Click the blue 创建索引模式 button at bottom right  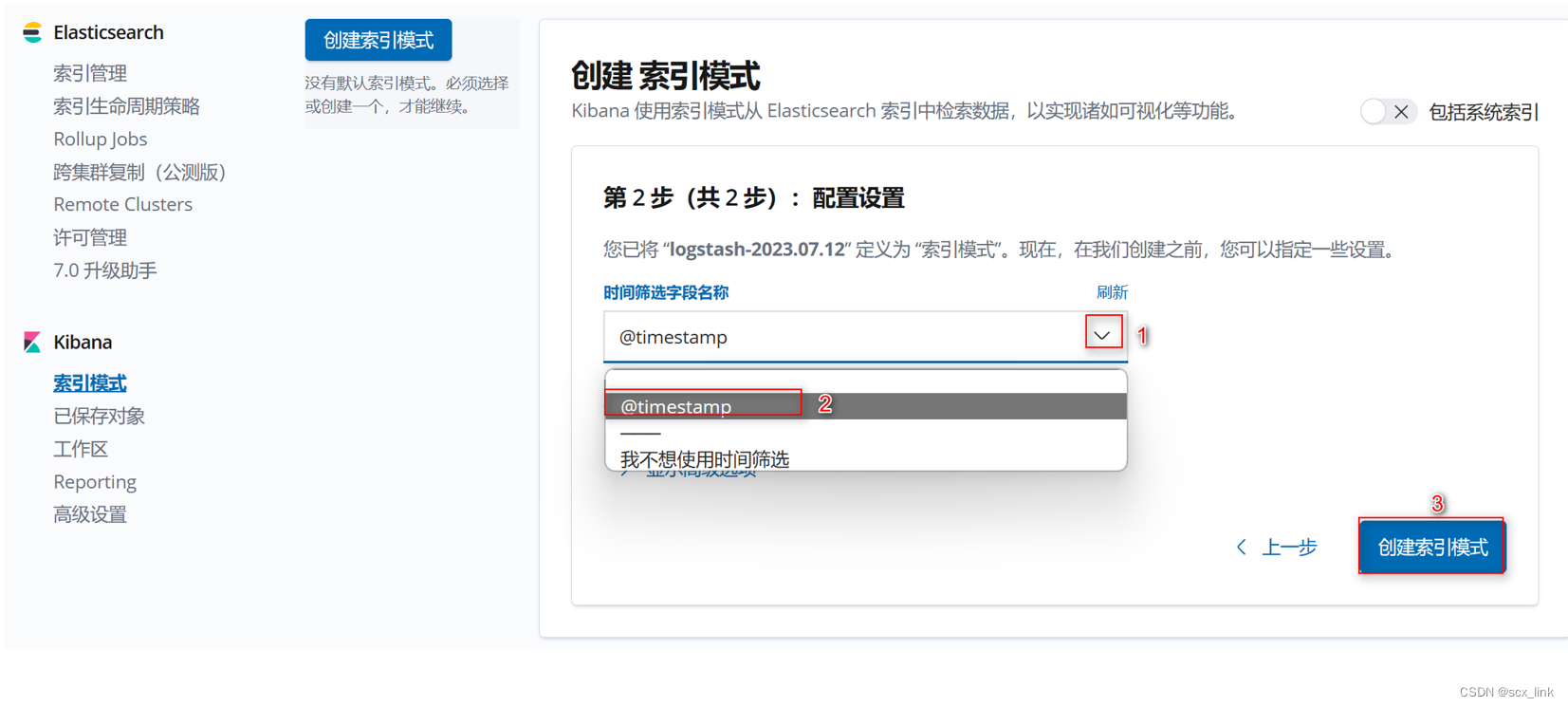(1432, 547)
